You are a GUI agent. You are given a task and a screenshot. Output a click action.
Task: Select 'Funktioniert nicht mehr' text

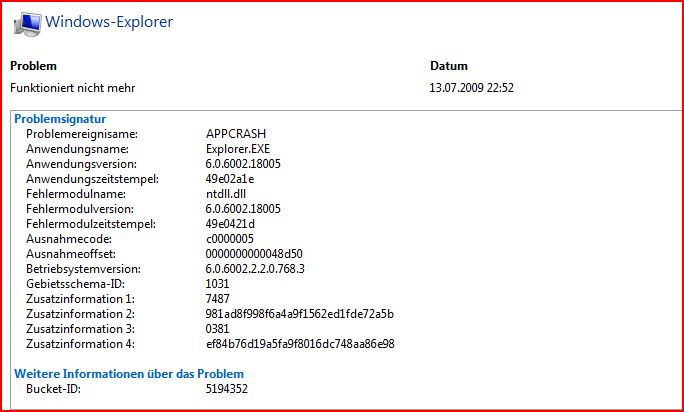[x=72, y=88]
